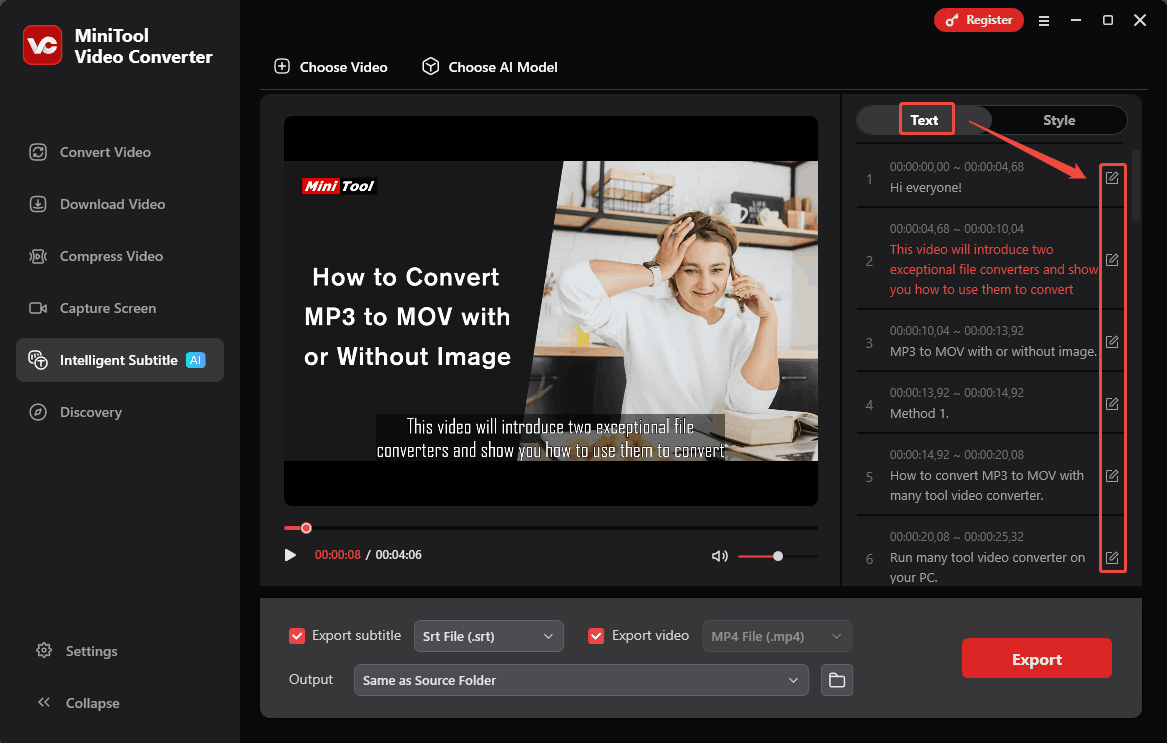Toggle Export video checkbox

pos(595,636)
